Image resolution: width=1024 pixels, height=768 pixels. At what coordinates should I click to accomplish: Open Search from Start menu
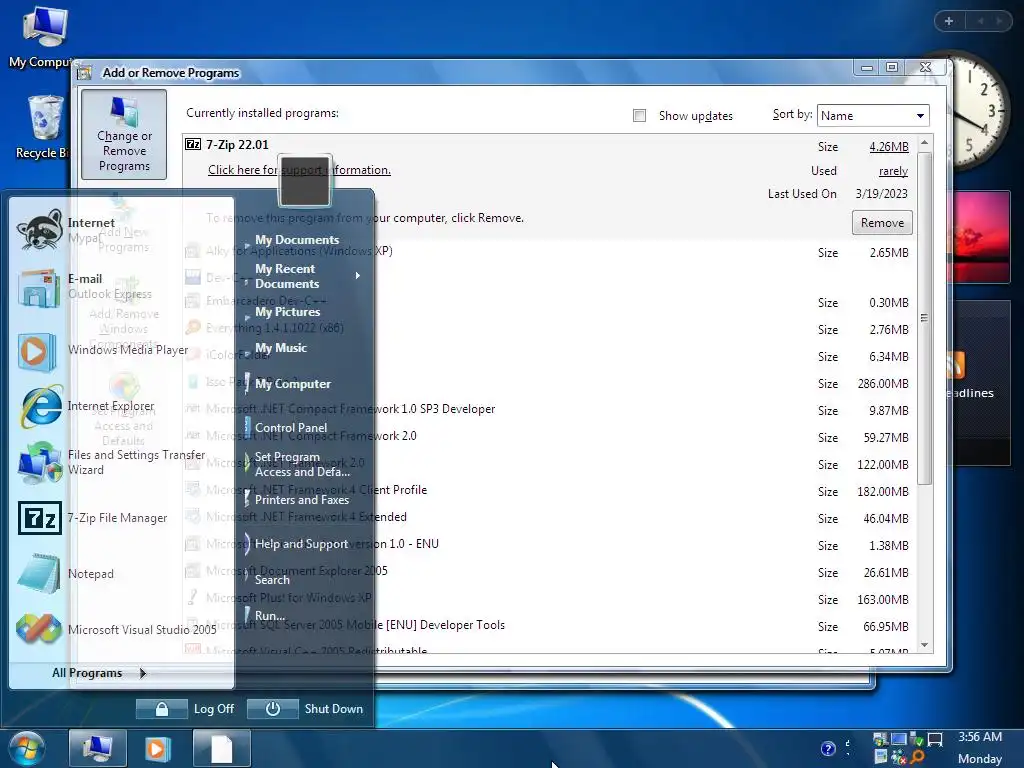[272, 580]
